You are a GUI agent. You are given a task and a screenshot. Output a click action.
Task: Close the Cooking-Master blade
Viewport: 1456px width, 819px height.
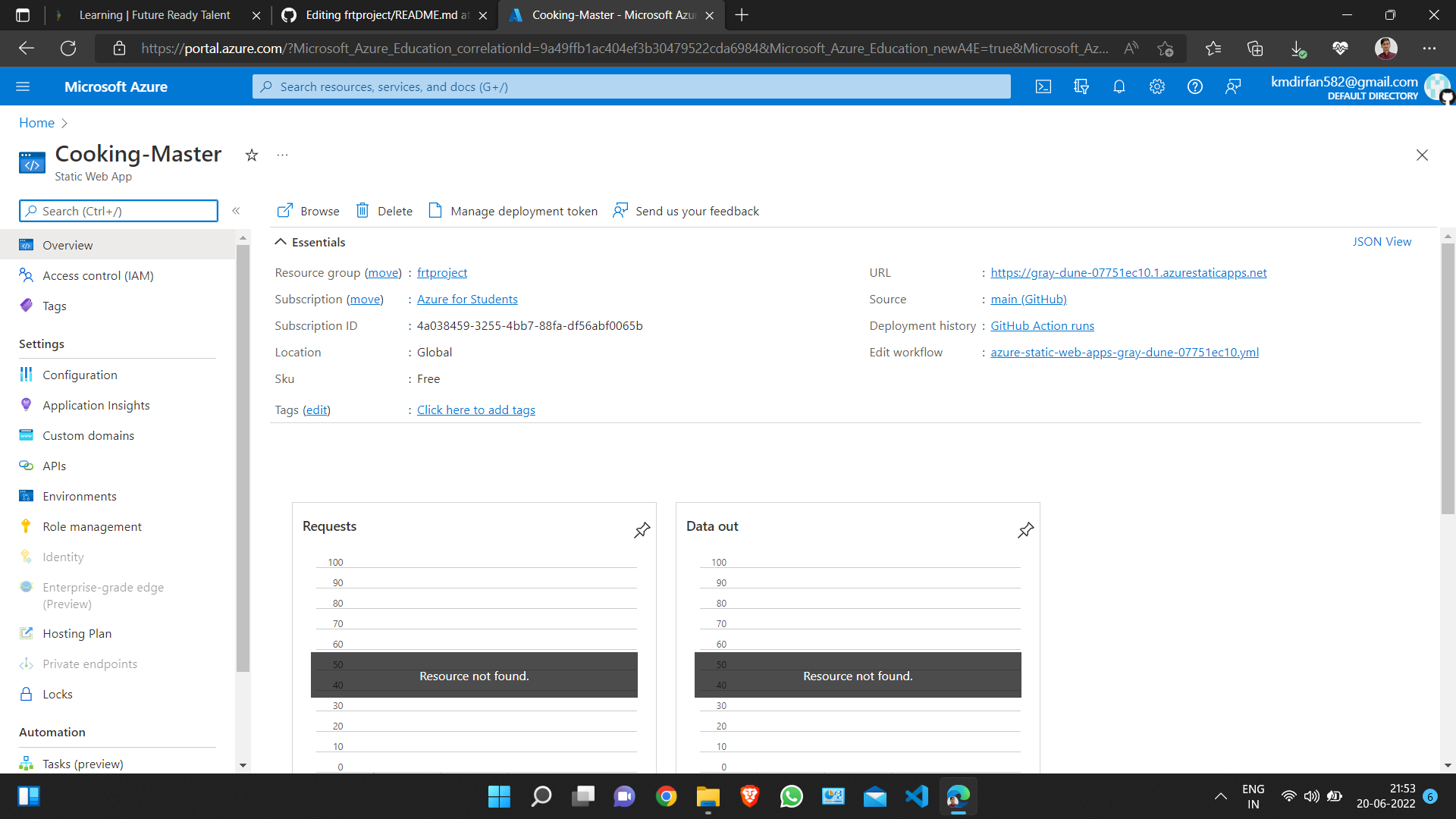click(x=1422, y=155)
